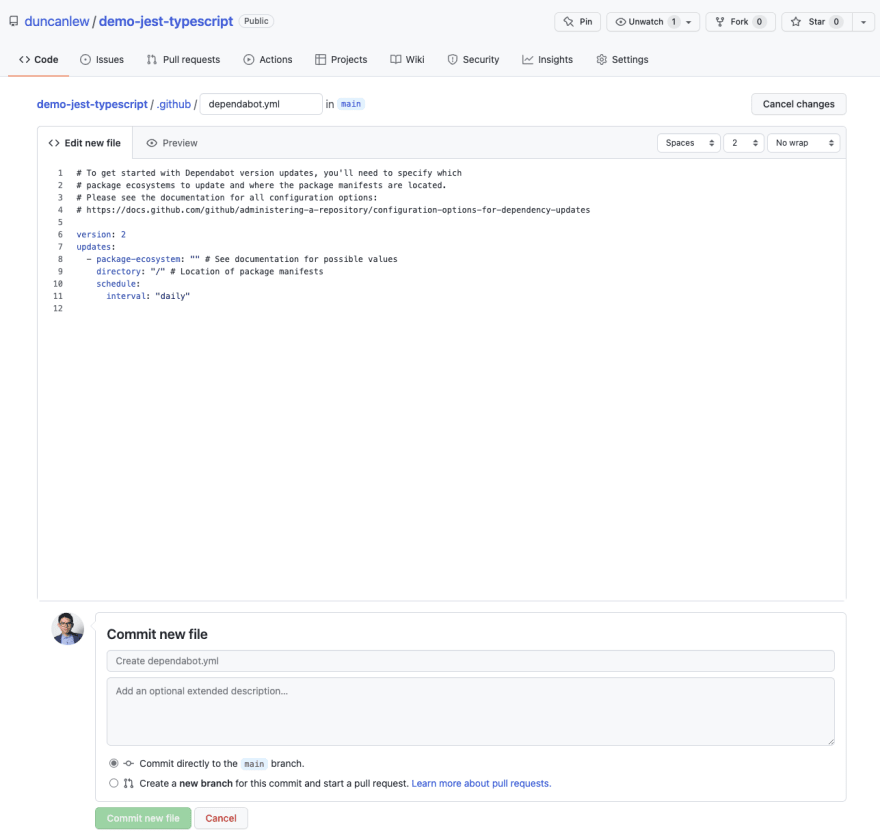Select the Edit new file tab
Screen dimensions: 880x836
pyautogui.click(x=85, y=143)
